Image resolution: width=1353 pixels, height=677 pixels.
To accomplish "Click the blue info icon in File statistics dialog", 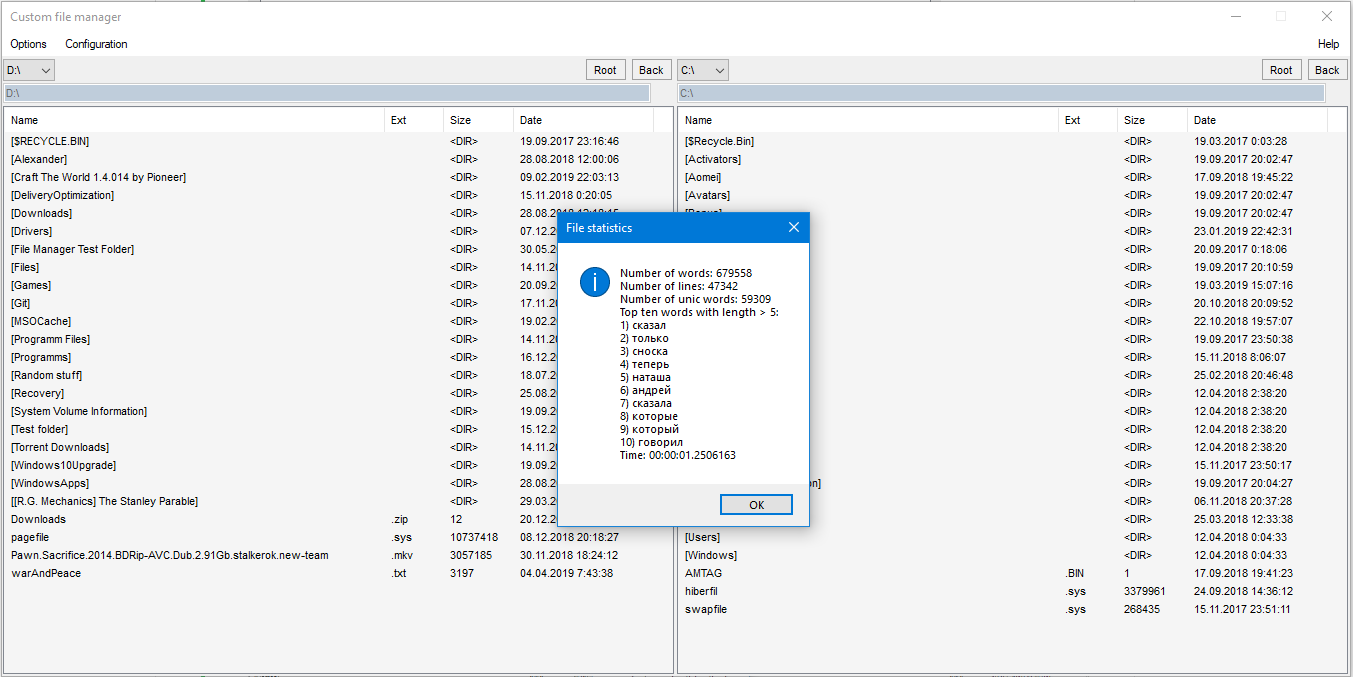I will [x=595, y=282].
